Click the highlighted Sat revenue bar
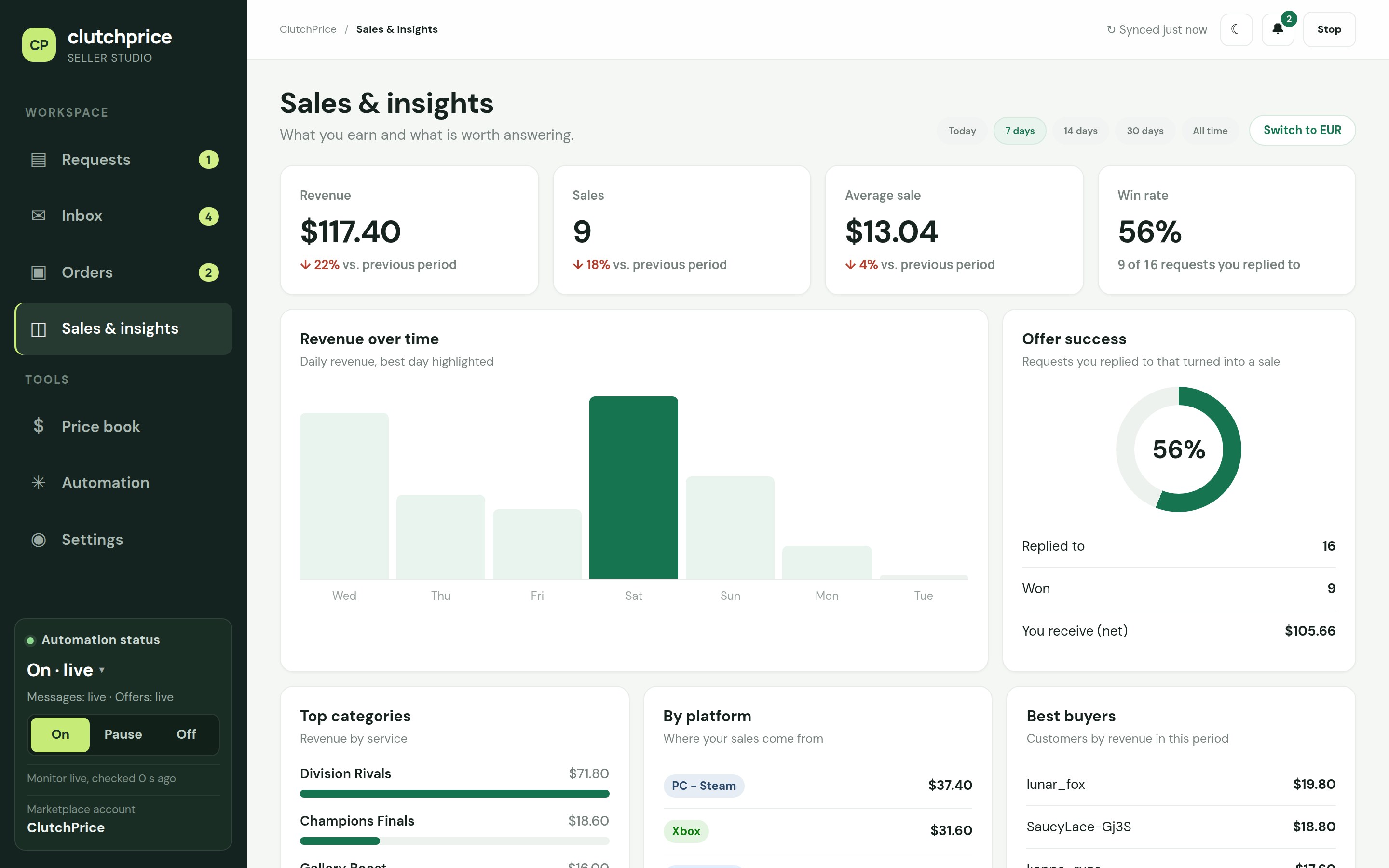Viewport: 1389px width, 868px height. coord(633,488)
